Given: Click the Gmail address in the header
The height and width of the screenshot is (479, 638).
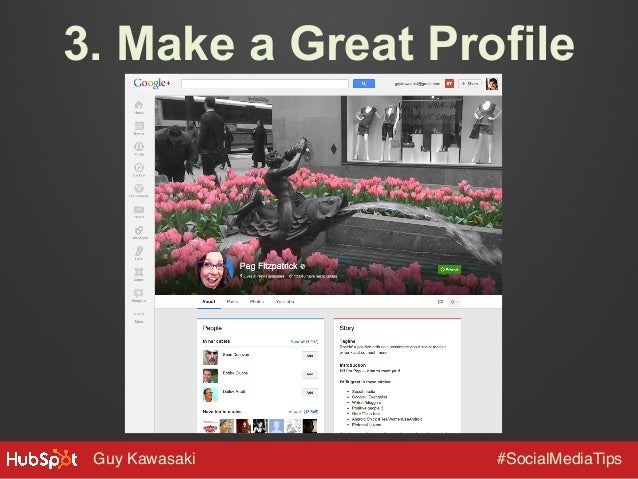Looking at the screenshot, I should tap(417, 83).
